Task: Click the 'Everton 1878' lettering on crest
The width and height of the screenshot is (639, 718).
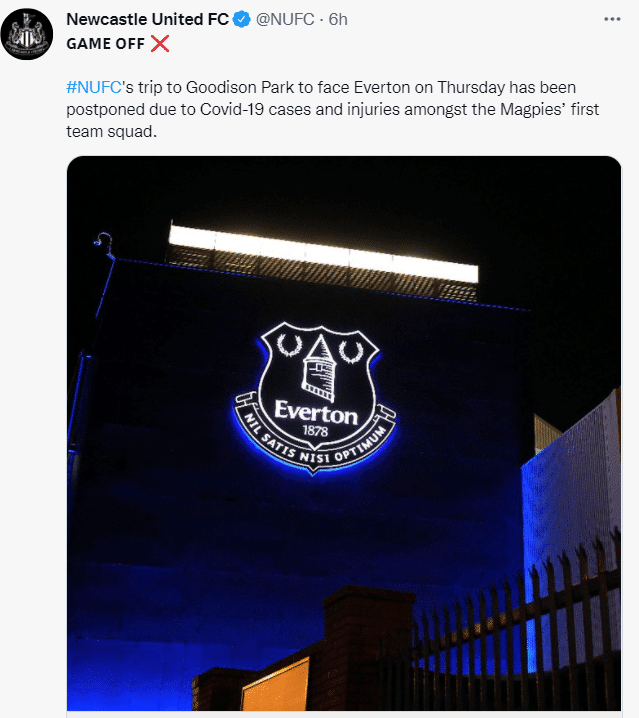Action: pos(315,417)
